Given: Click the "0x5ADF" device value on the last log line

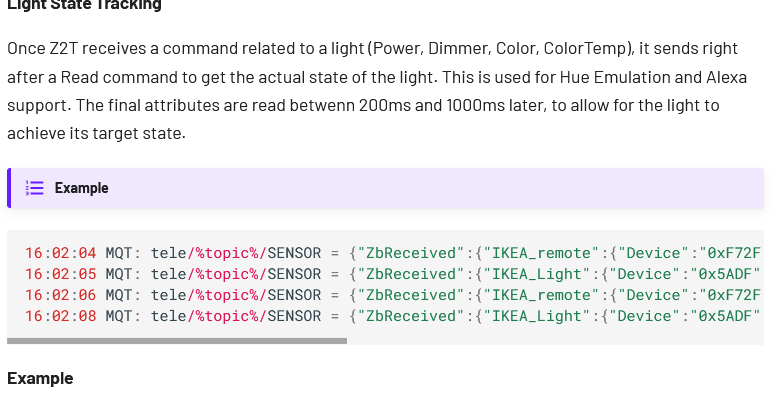Looking at the screenshot, I should 730,316.
